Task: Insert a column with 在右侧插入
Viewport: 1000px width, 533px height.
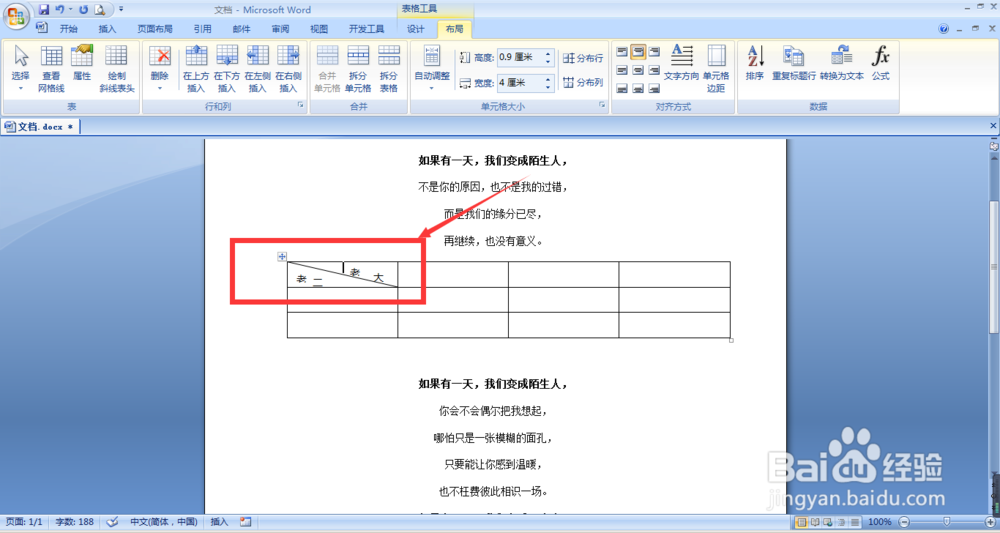Action: click(288, 68)
